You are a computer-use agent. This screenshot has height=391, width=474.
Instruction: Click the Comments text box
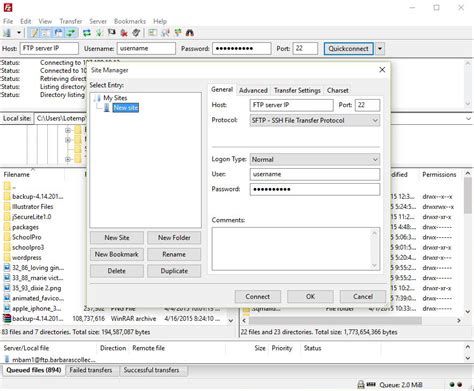coord(296,249)
